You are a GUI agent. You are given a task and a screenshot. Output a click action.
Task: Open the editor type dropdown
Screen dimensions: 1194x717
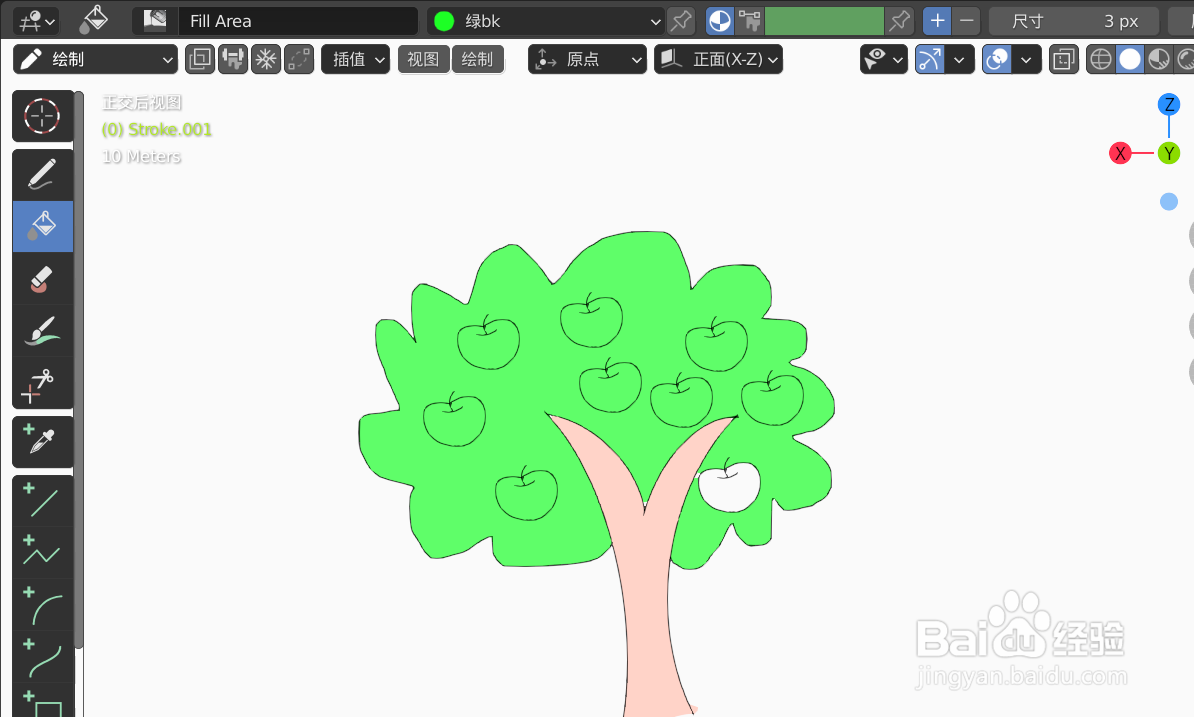click(x=36, y=21)
